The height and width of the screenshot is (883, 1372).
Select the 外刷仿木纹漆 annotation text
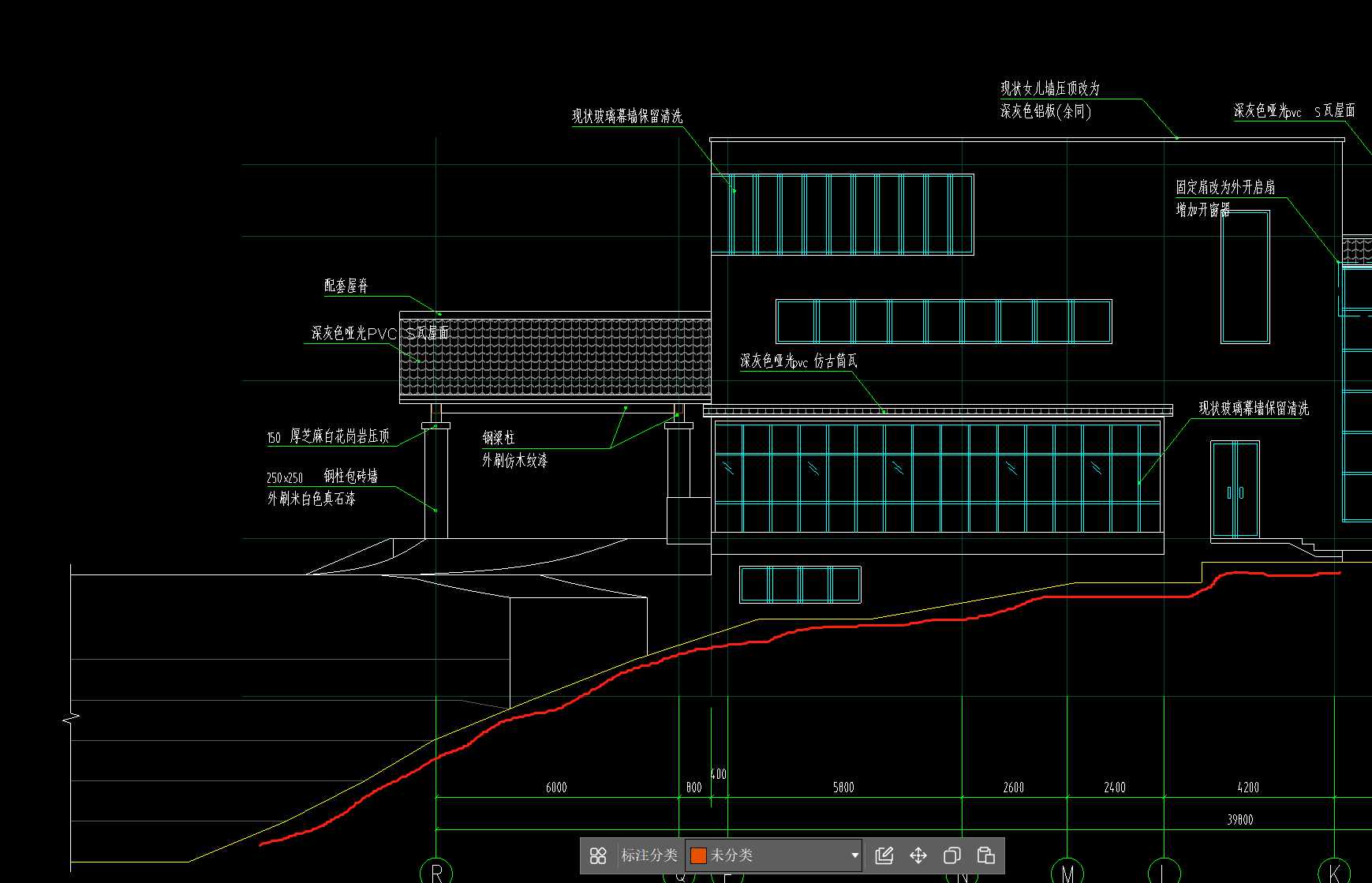tap(515, 460)
